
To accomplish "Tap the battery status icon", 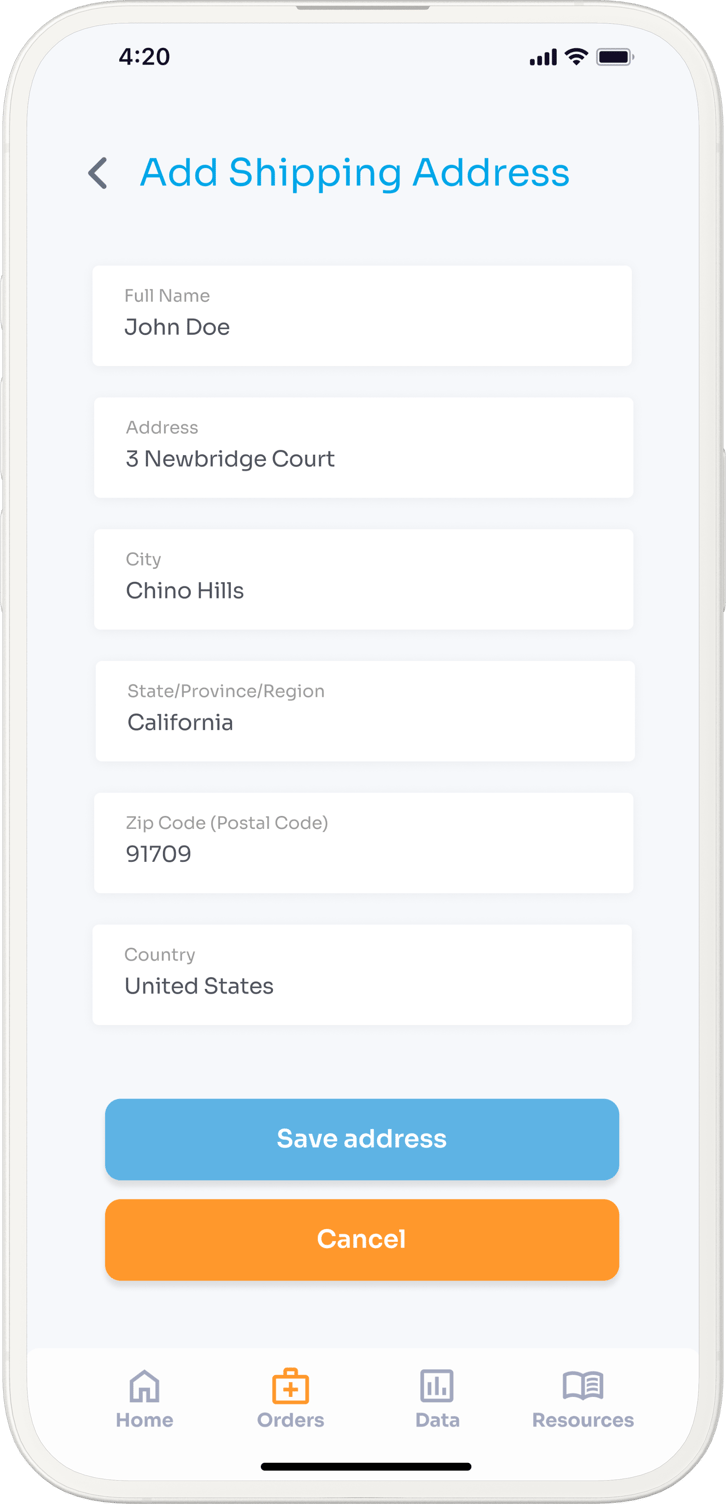I will pyautogui.click(x=615, y=57).
